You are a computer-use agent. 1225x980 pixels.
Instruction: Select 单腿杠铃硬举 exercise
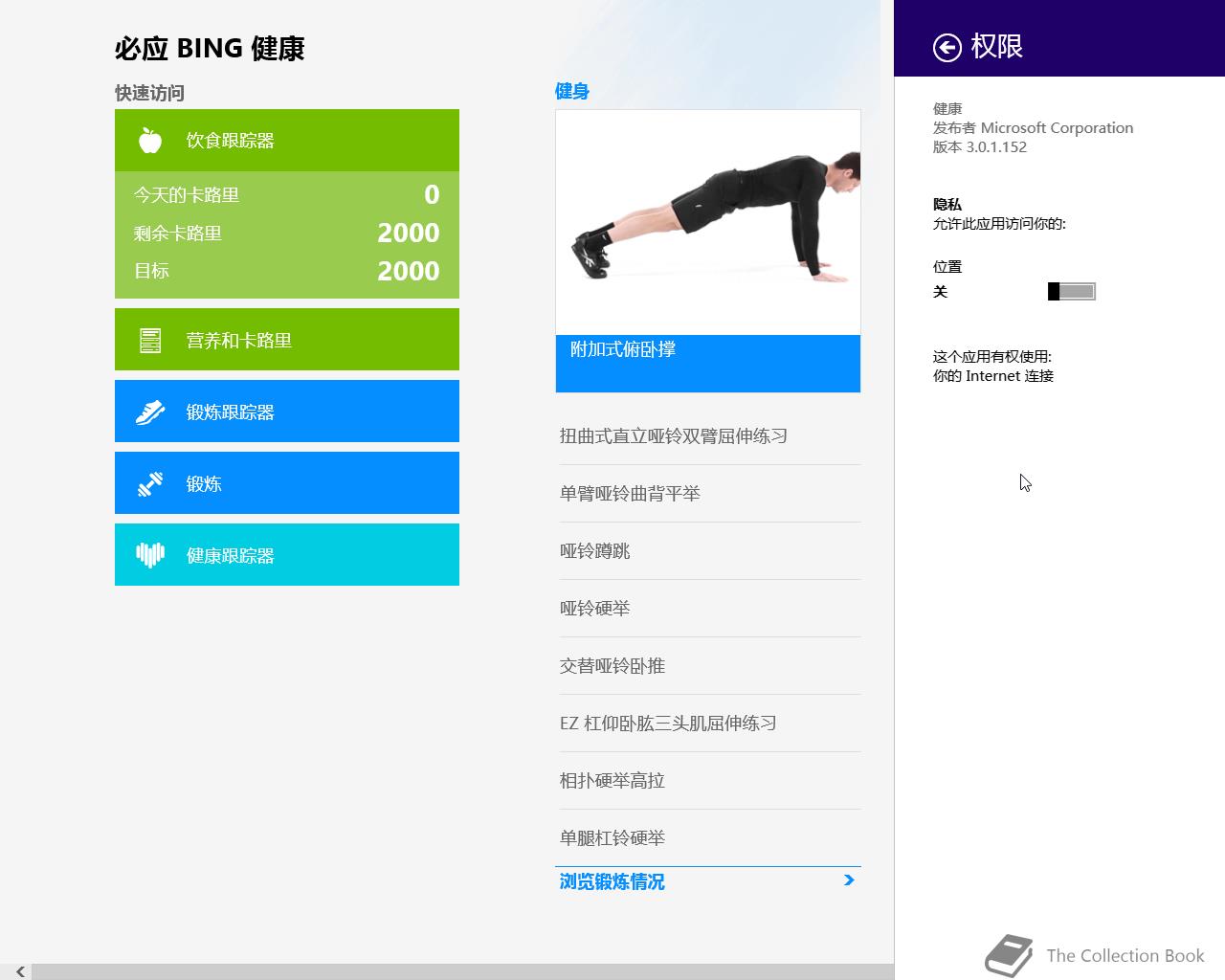coord(708,838)
